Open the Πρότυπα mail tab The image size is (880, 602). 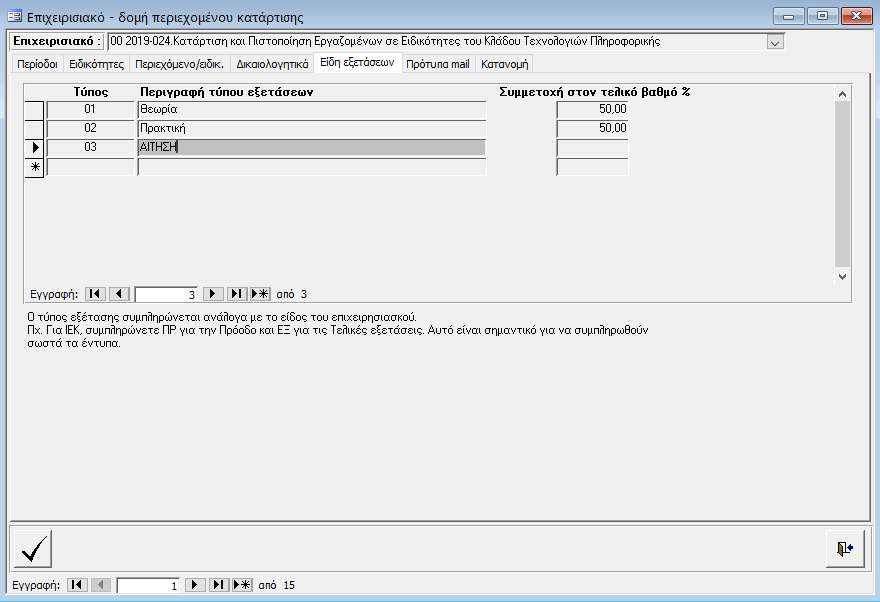(x=438, y=64)
